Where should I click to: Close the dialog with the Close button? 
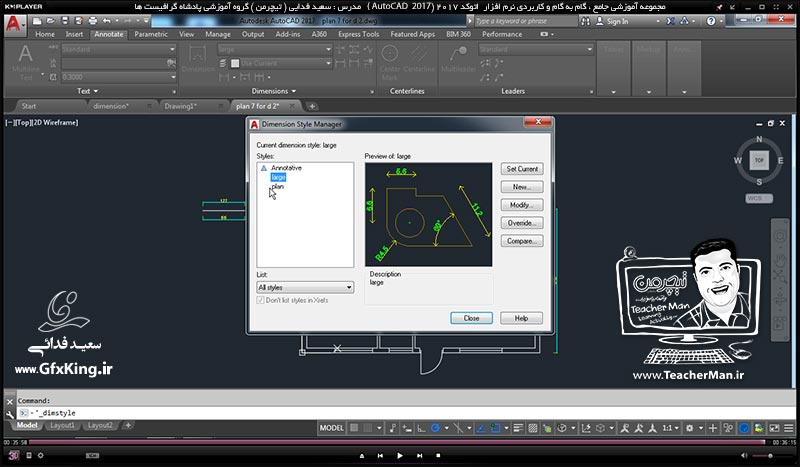click(471, 318)
